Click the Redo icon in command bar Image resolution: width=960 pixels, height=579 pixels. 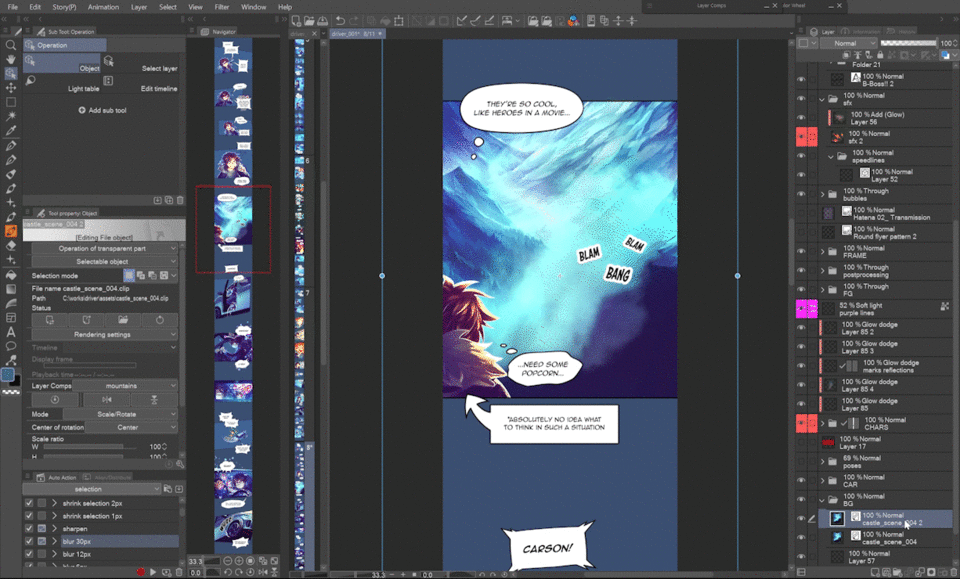point(353,21)
